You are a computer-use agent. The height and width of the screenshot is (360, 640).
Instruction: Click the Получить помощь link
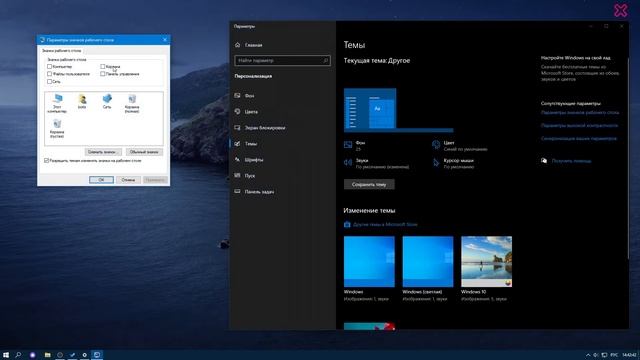coord(571,161)
